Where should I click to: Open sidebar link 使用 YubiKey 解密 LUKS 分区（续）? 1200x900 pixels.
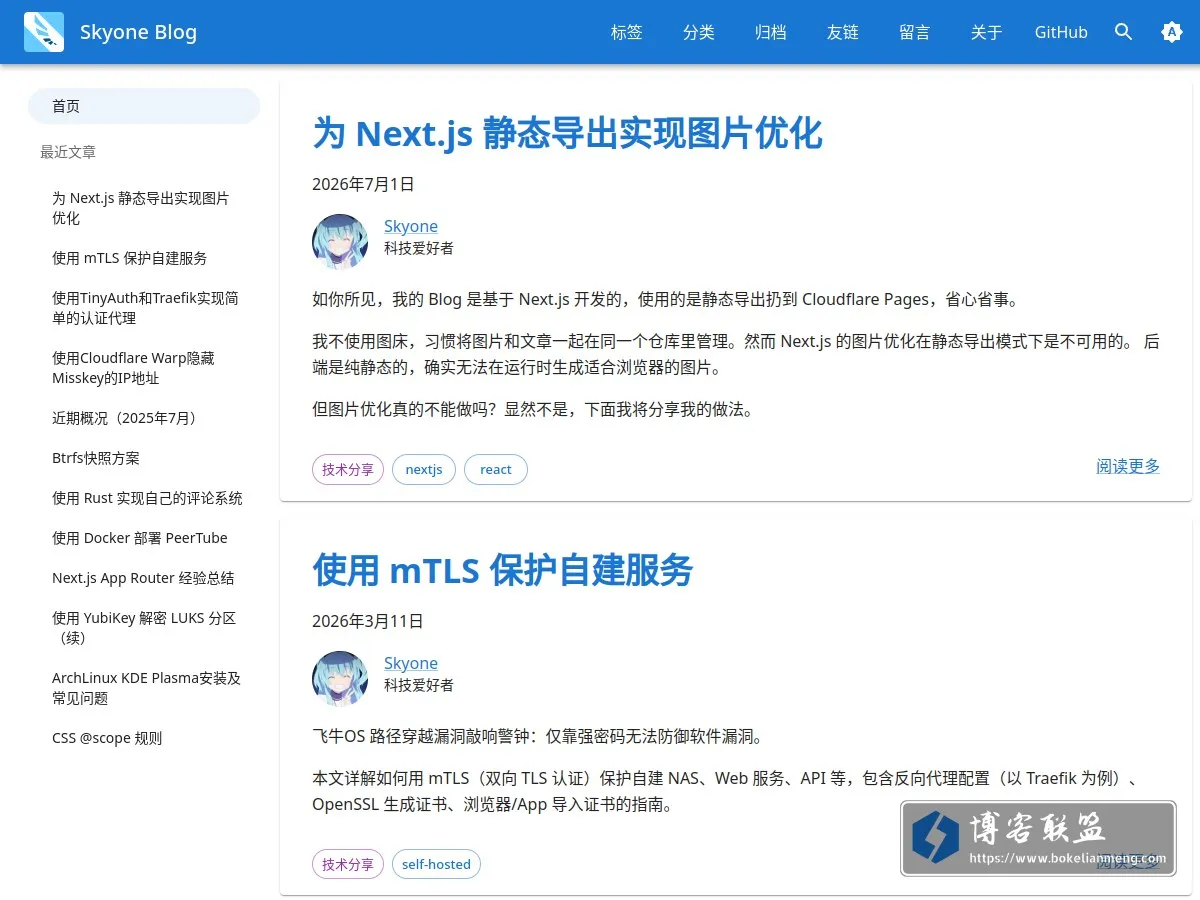(x=144, y=628)
